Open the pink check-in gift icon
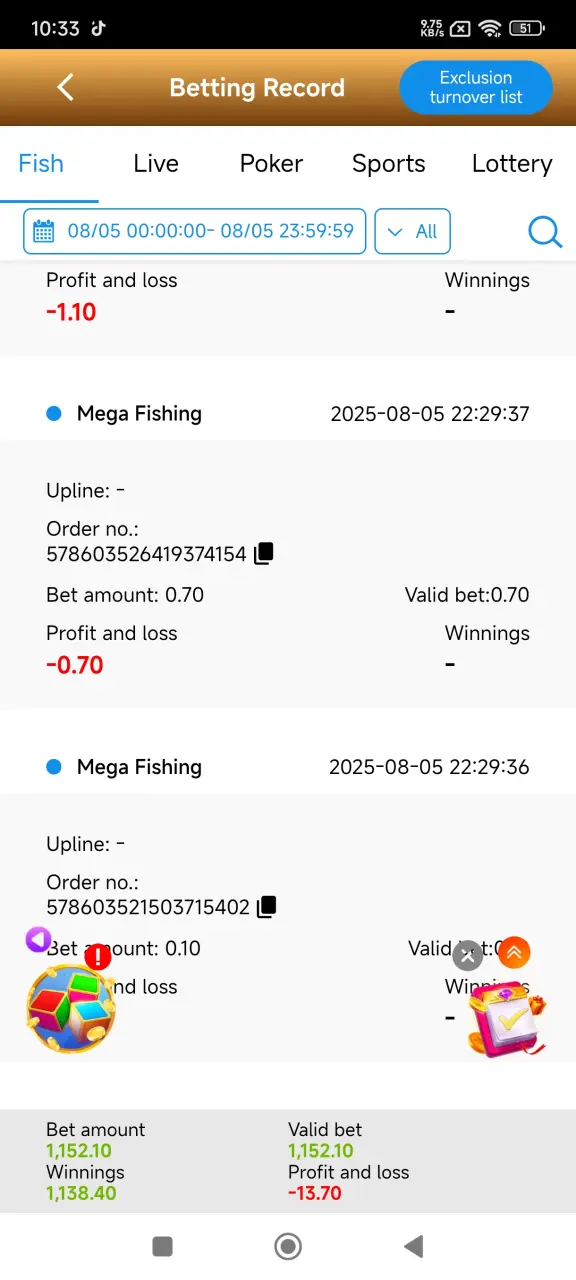The image size is (576, 1280). [x=508, y=1018]
